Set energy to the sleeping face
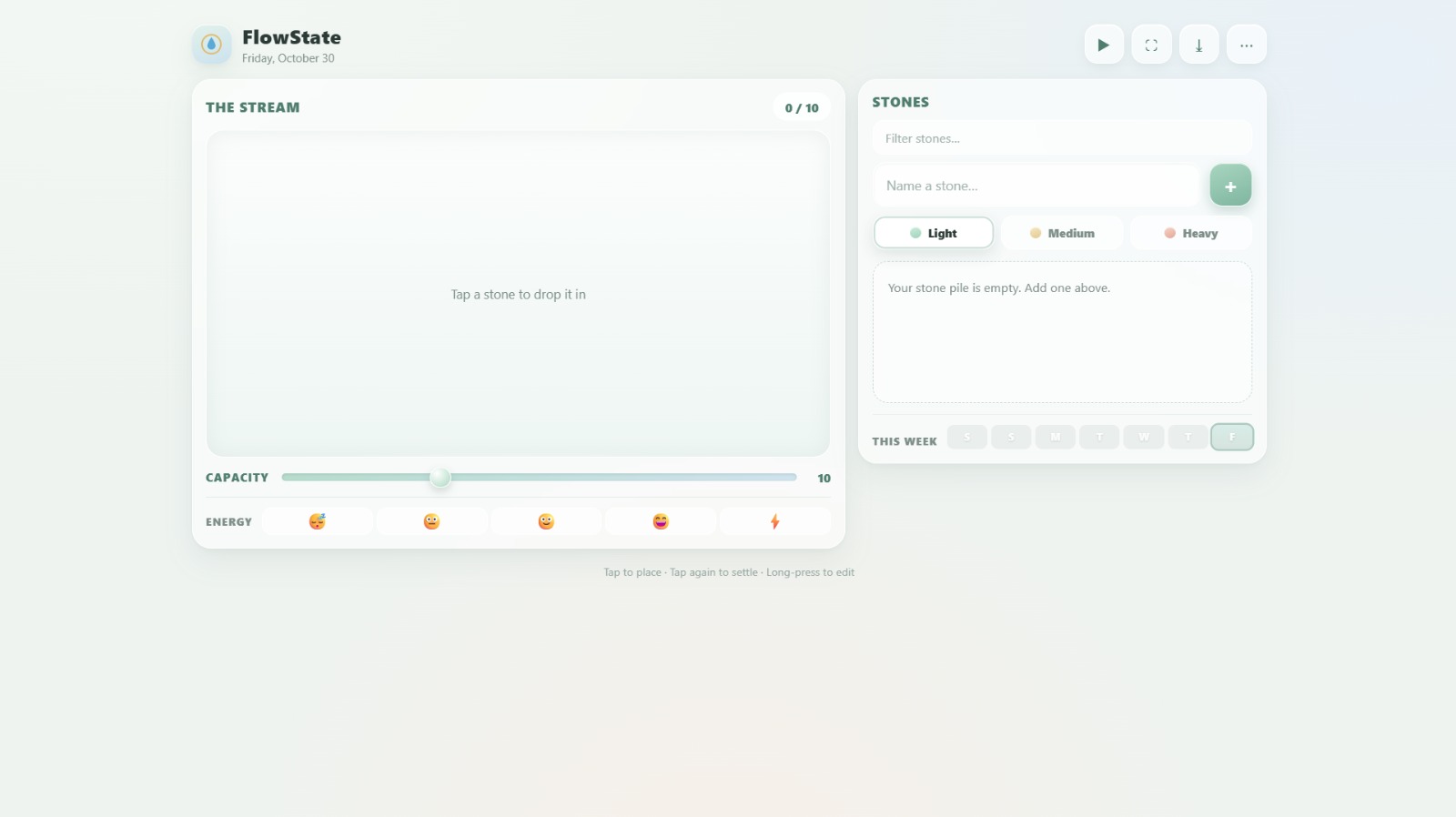This screenshot has height=817, width=1456. pyautogui.click(x=318, y=521)
